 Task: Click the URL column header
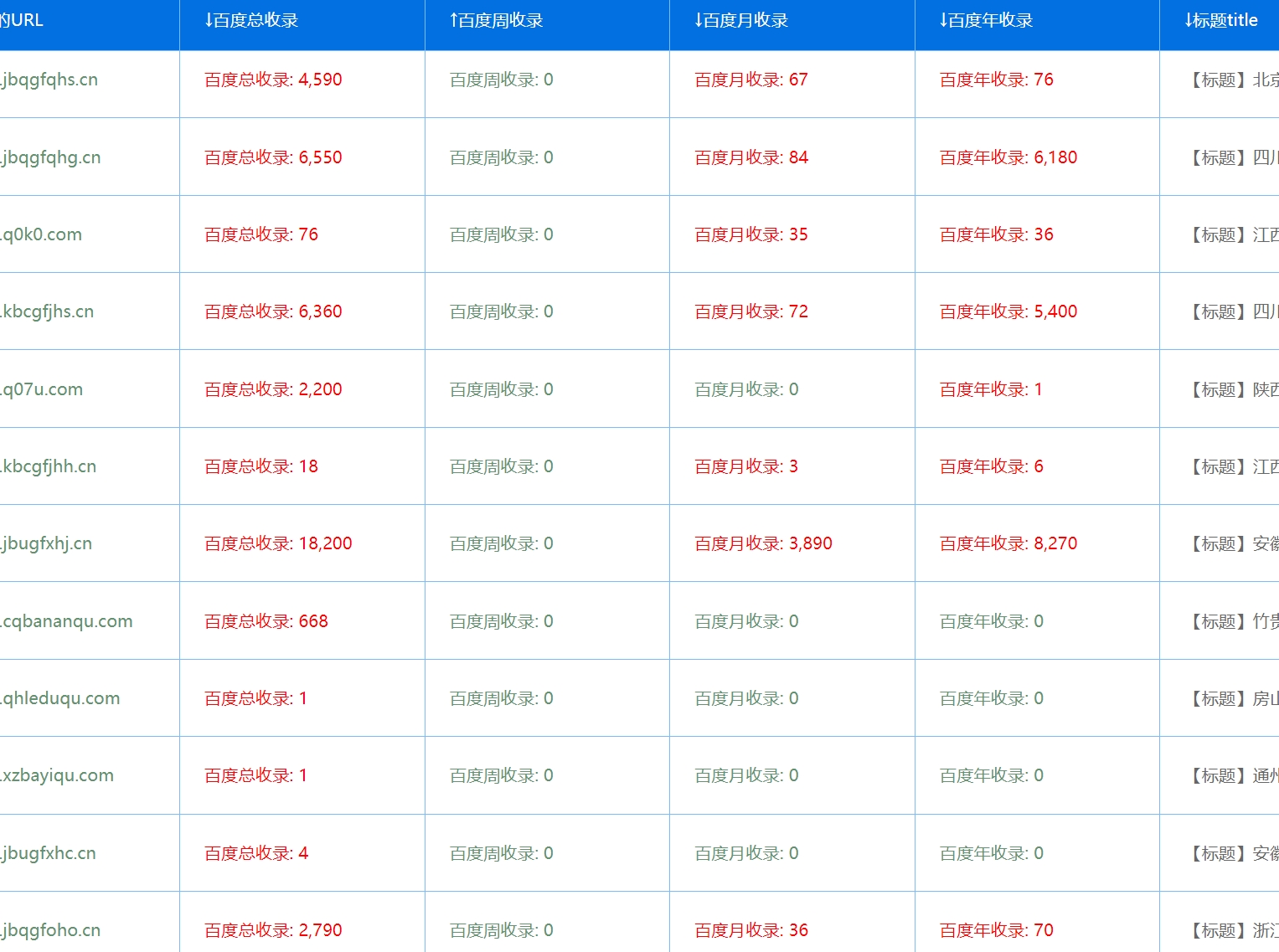pos(22,21)
